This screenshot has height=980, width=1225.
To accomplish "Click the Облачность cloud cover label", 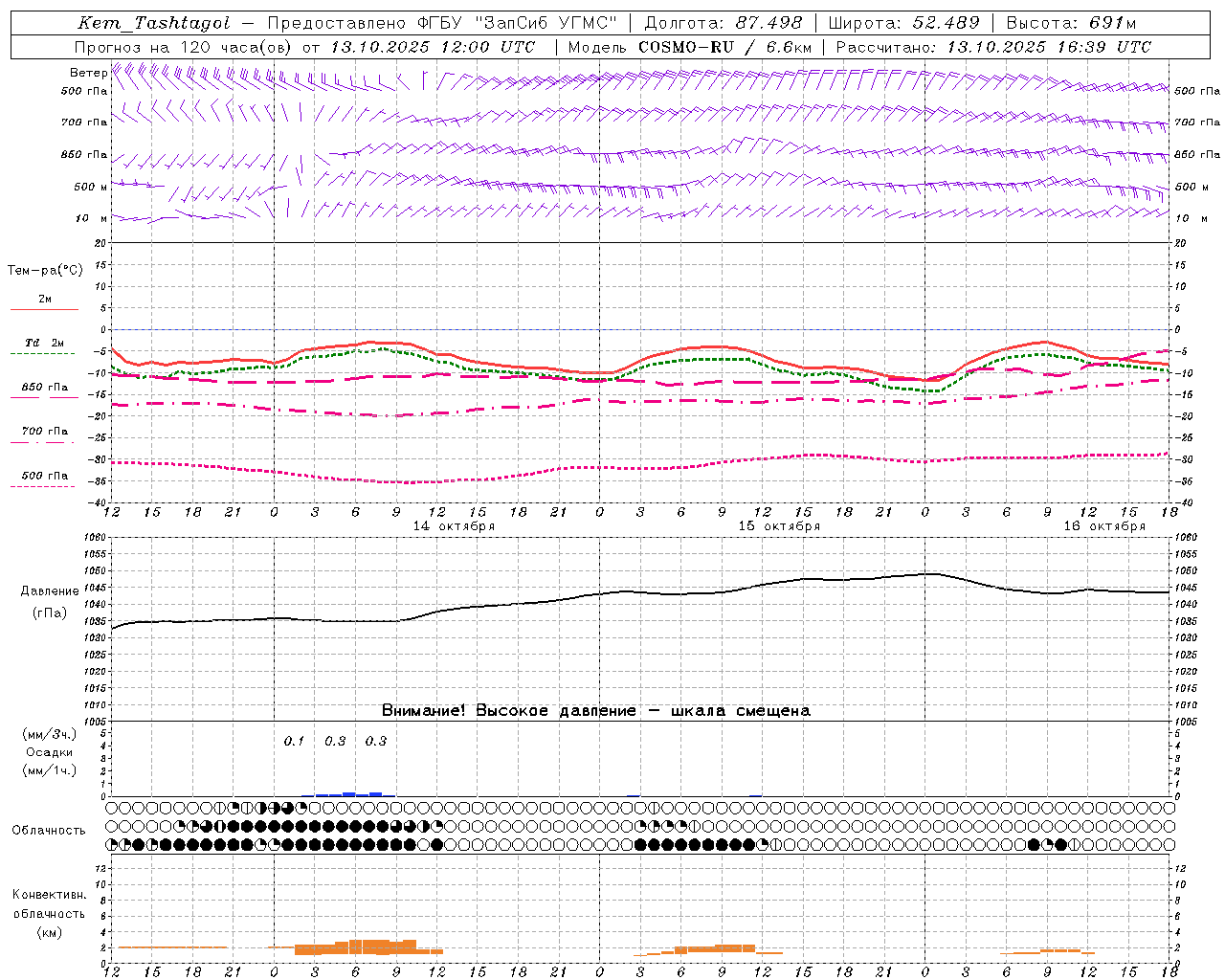I will (49, 831).
